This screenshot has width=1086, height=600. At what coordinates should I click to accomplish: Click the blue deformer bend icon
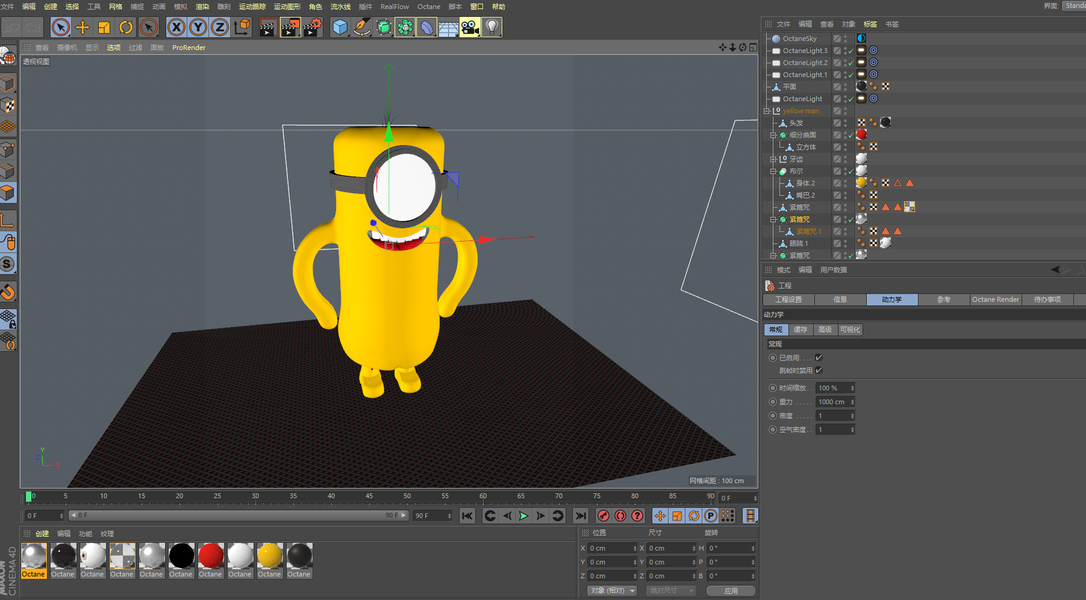point(427,28)
